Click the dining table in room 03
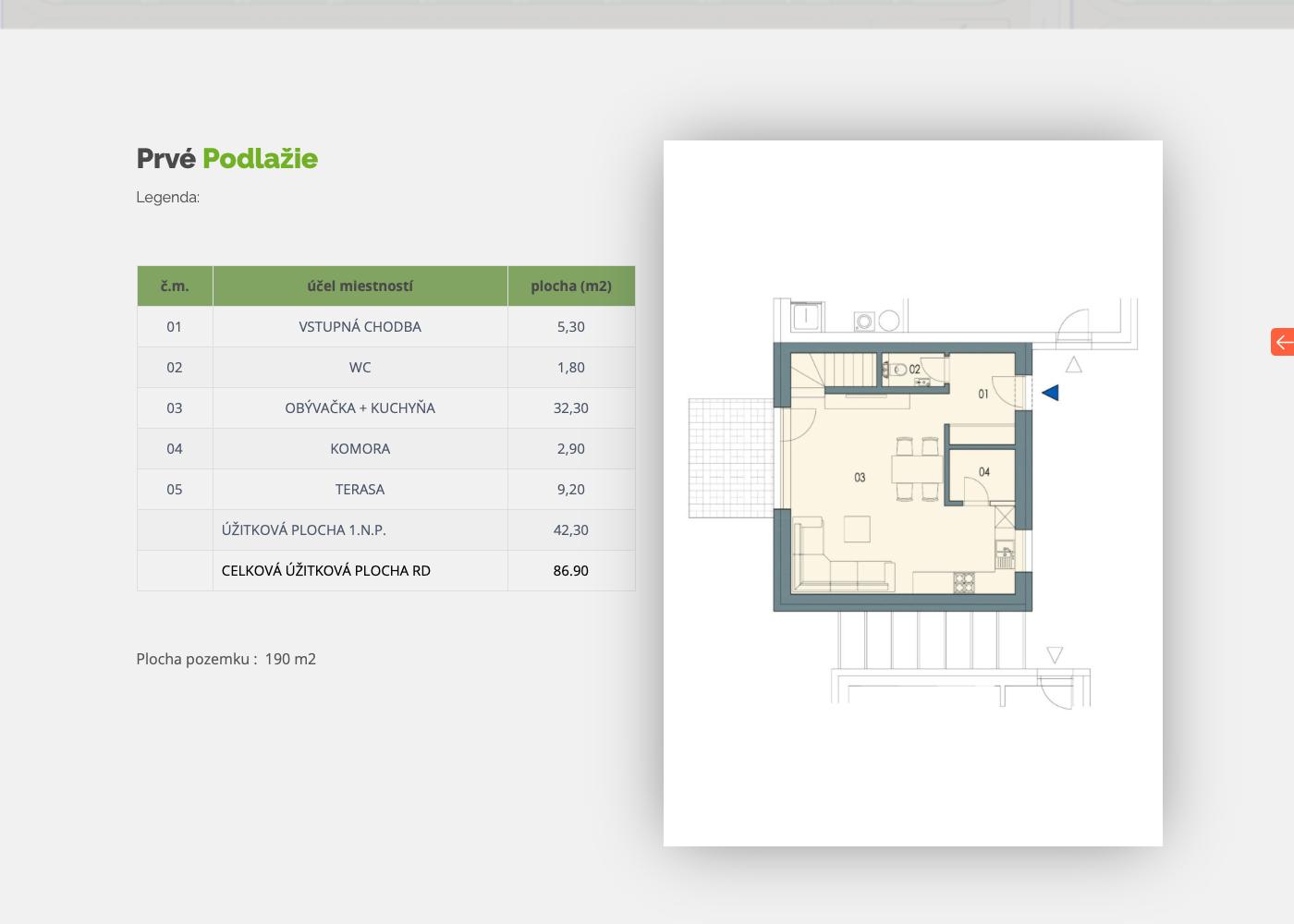Image resolution: width=1294 pixels, height=924 pixels. pyautogui.click(x=916, y=469)
